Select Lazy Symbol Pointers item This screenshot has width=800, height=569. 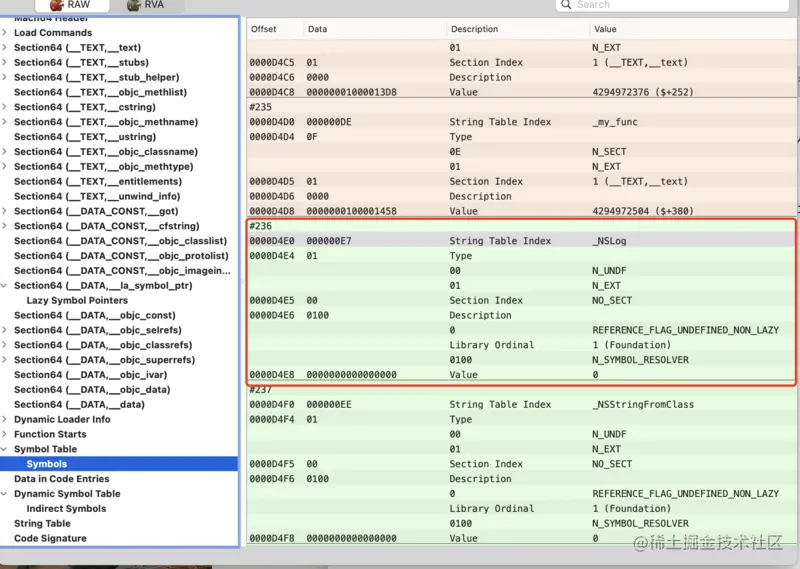click(77, 300)
